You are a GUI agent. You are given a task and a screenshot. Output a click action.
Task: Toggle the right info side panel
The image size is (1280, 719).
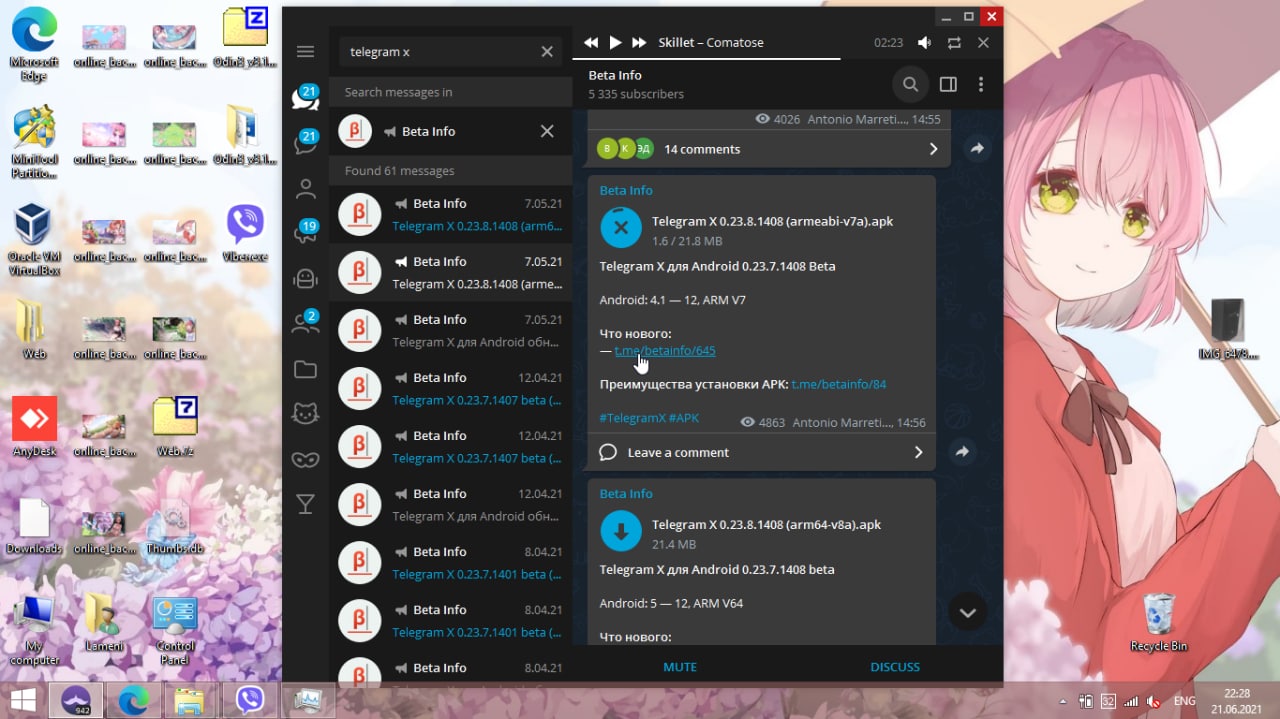(948, 84)
